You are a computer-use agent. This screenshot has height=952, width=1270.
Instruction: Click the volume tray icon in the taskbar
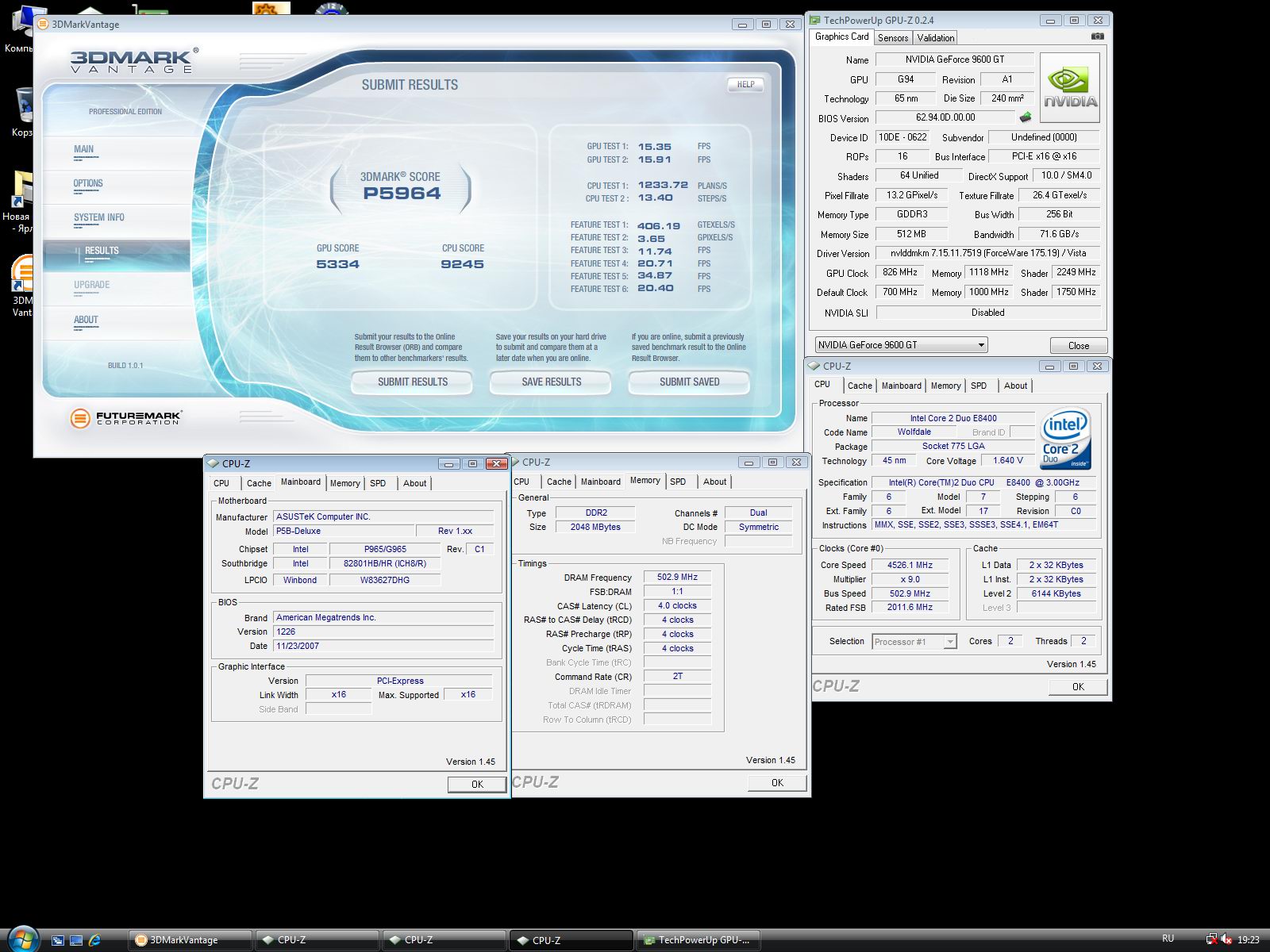click(1227, 940)
